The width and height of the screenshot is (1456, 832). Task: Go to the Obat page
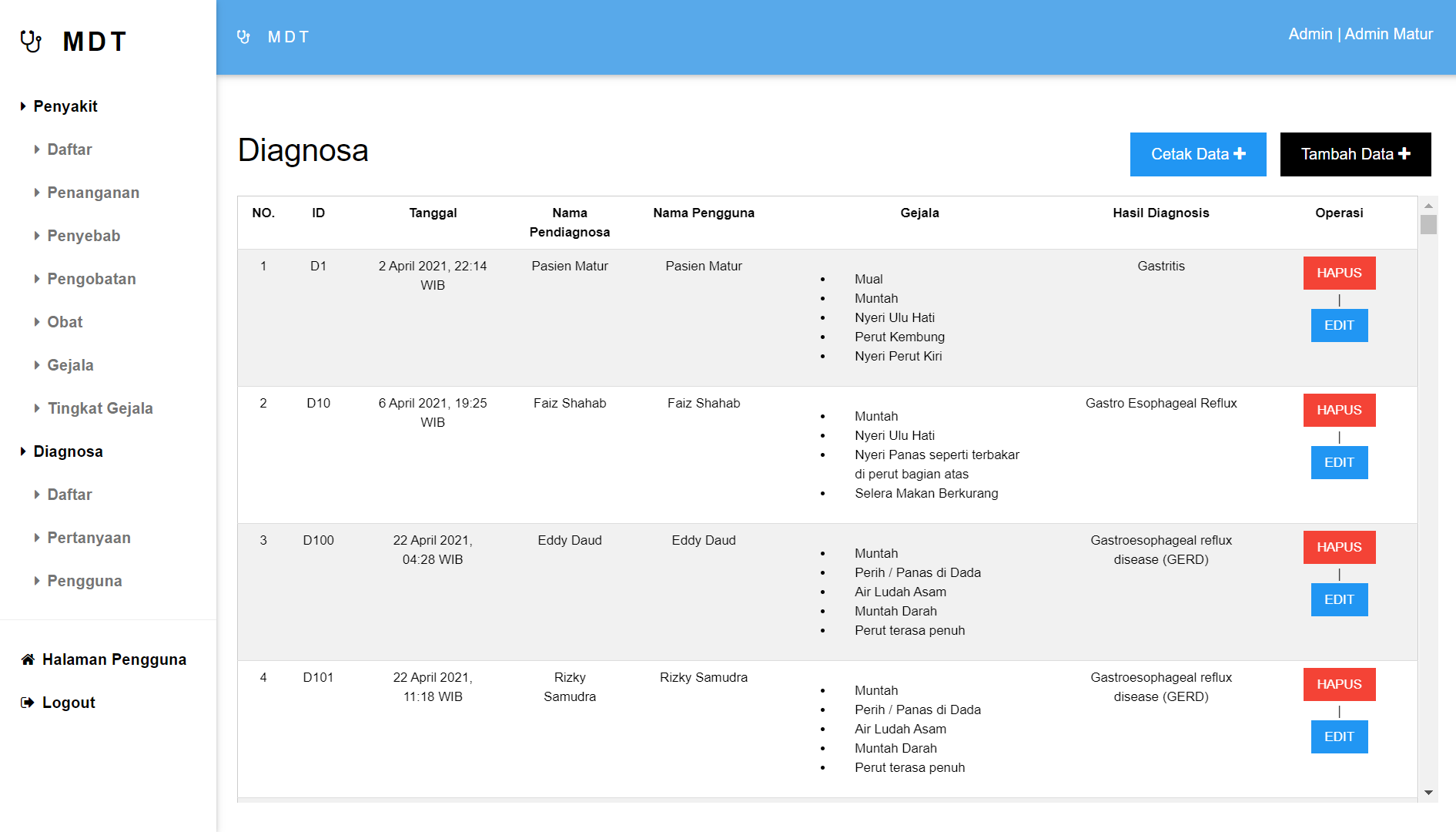[x=65, y=322]
